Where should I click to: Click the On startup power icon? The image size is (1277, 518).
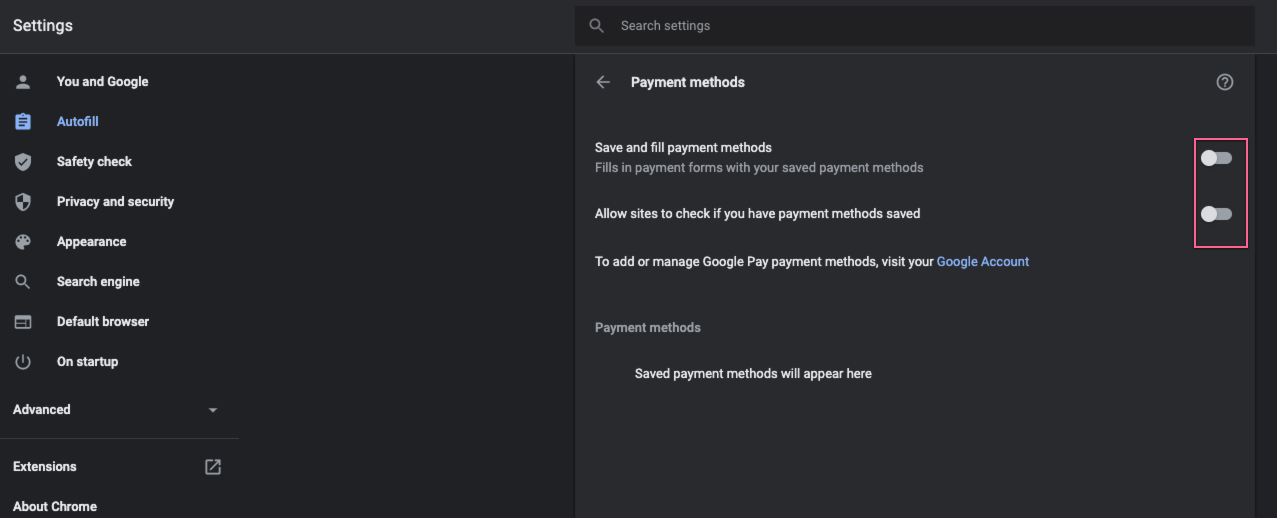[23, 362]
